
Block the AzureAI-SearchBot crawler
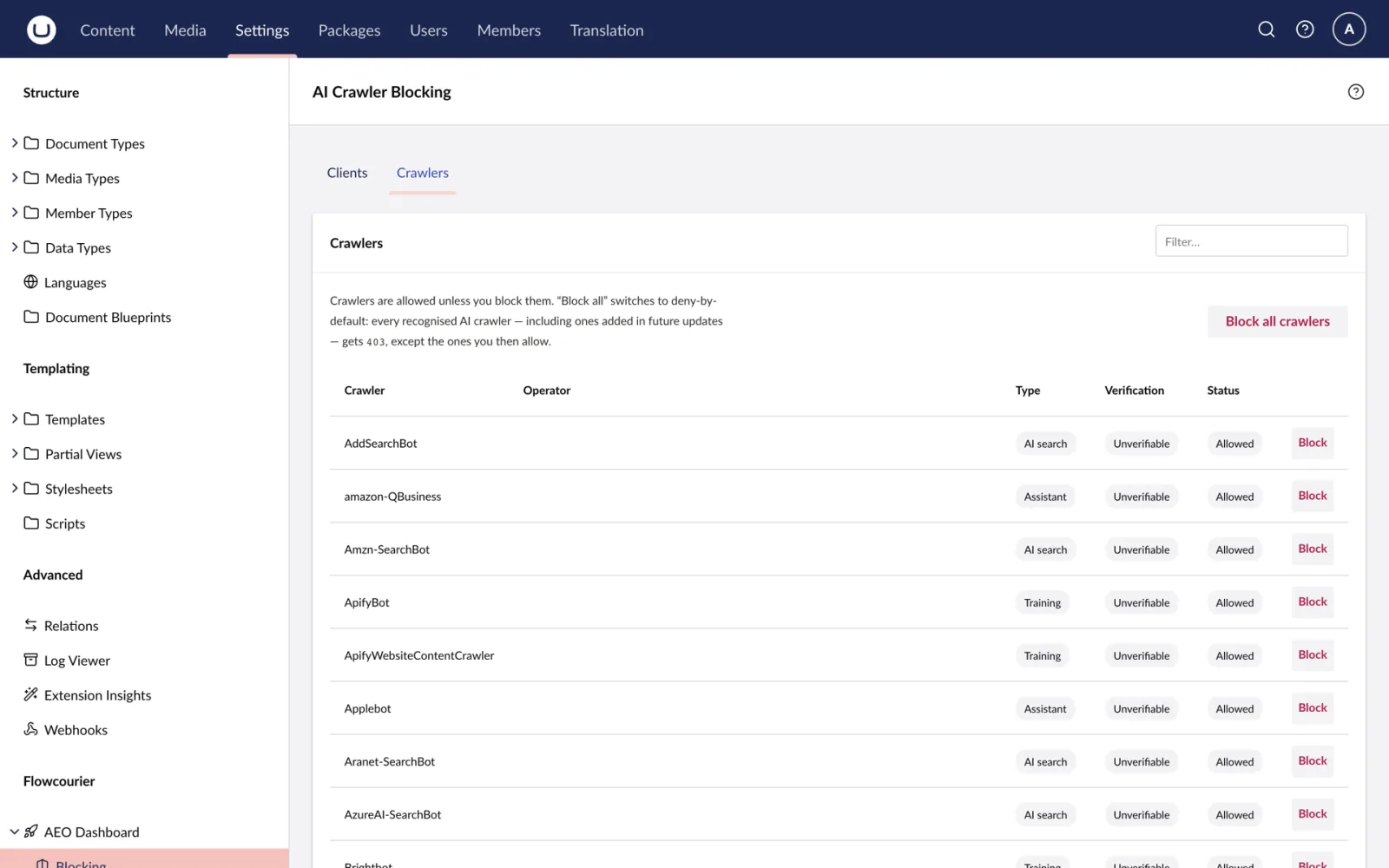tap(1313, 813)
